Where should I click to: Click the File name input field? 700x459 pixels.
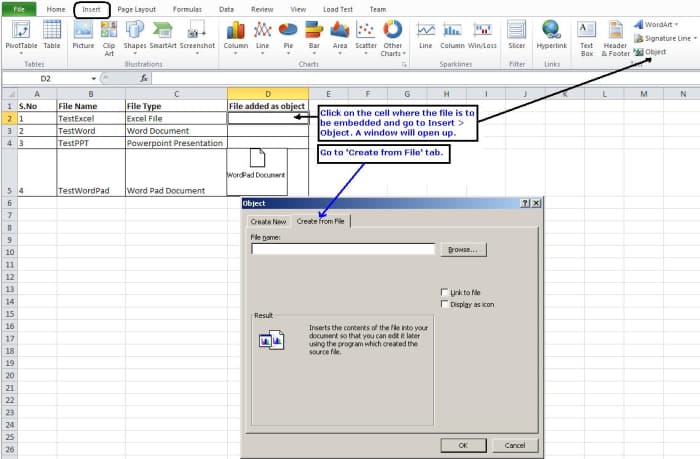click(343, 250)
